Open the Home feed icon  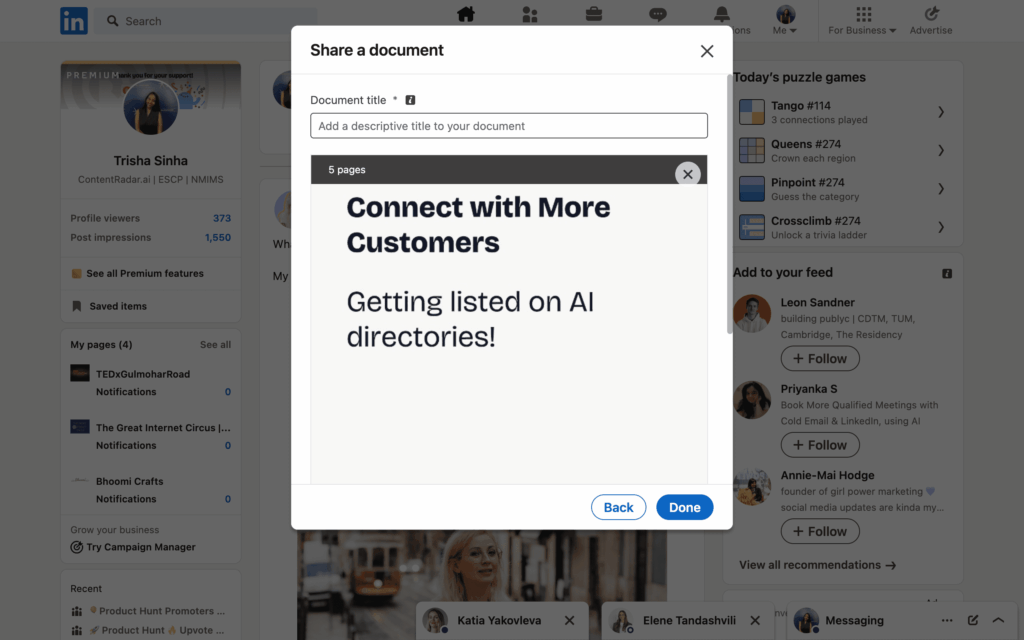(x=465, y=14)
